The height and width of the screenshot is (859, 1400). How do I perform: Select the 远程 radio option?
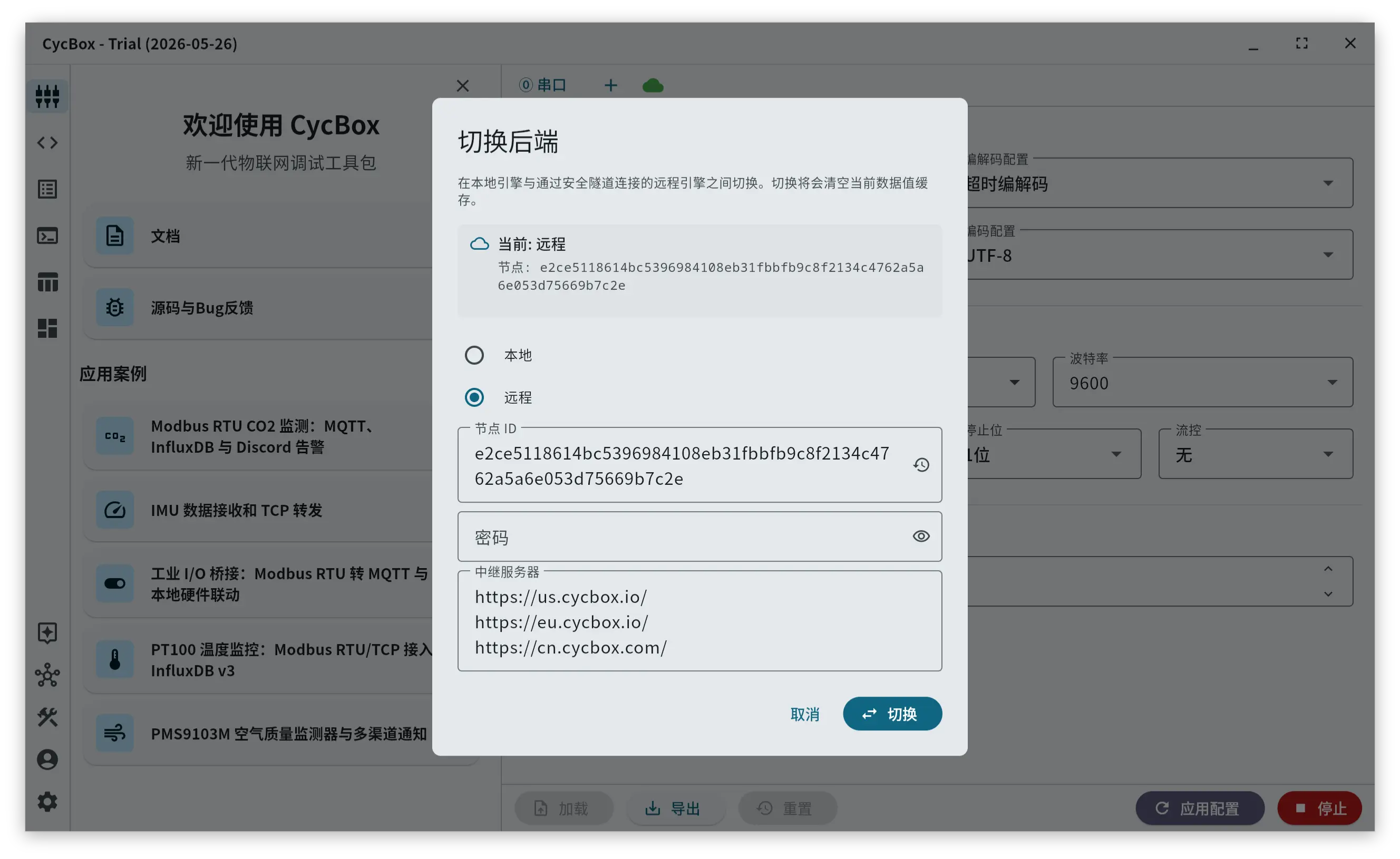(474, 397)
